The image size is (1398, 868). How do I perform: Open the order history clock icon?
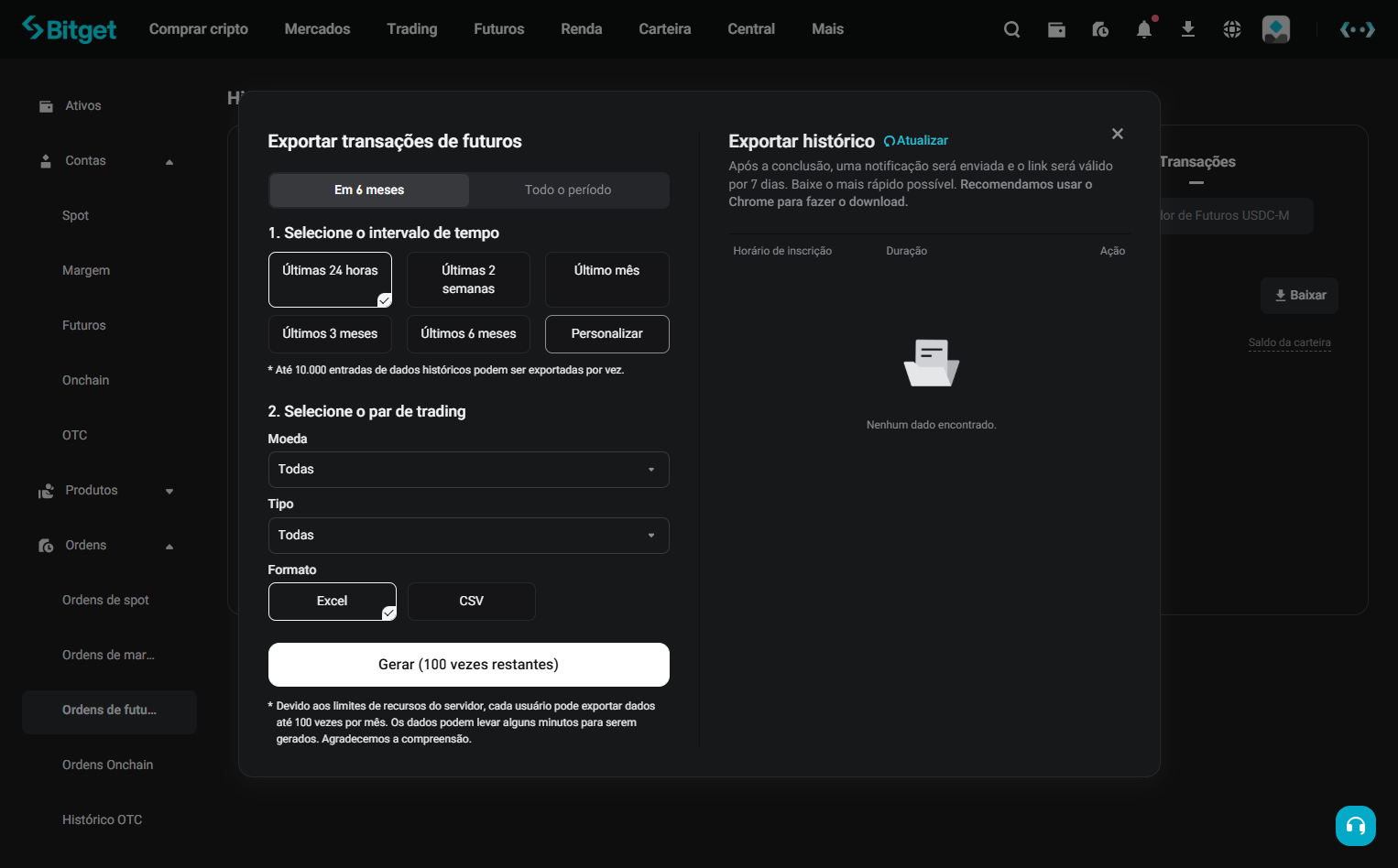(x=1100, y=29)
